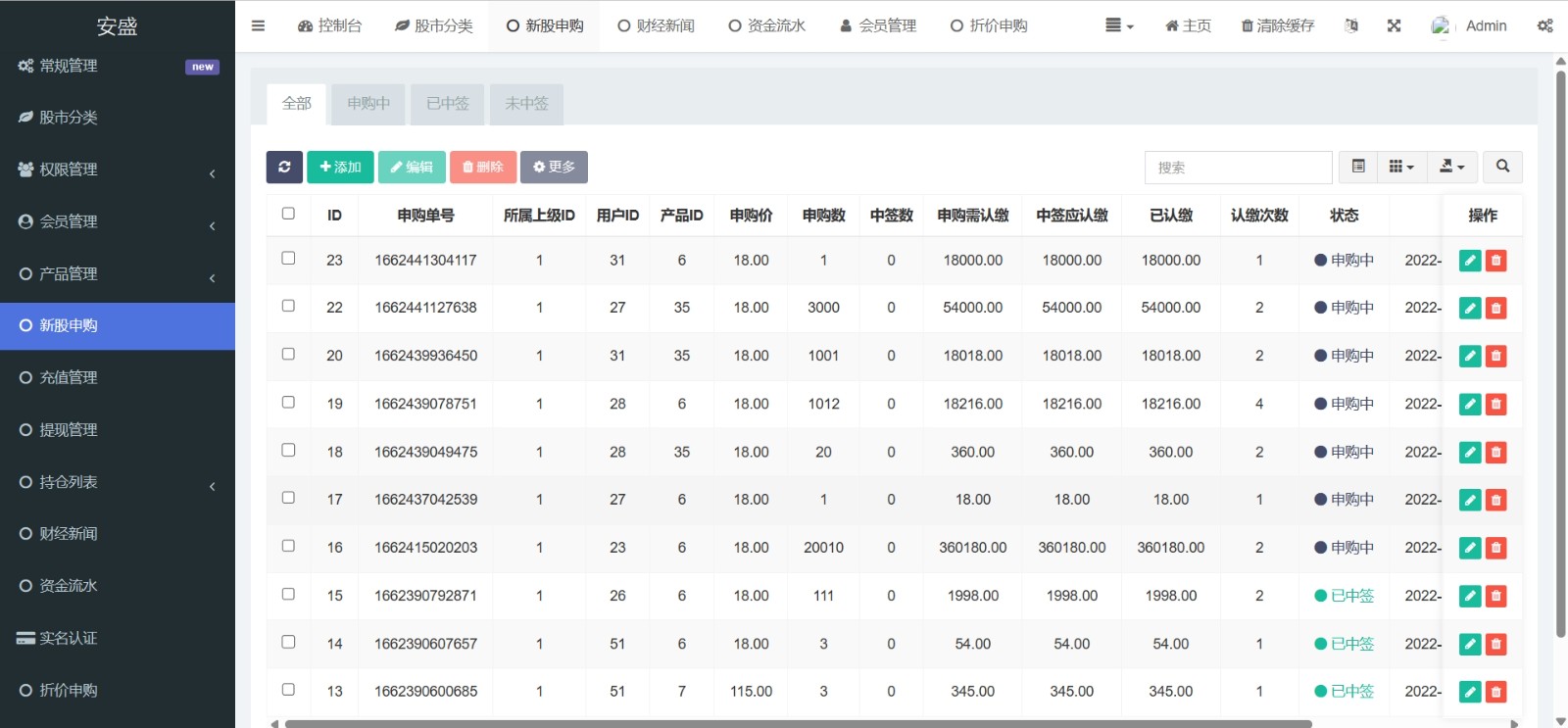
Task: Check the checkbox for row ID 20
Action: 288,355
